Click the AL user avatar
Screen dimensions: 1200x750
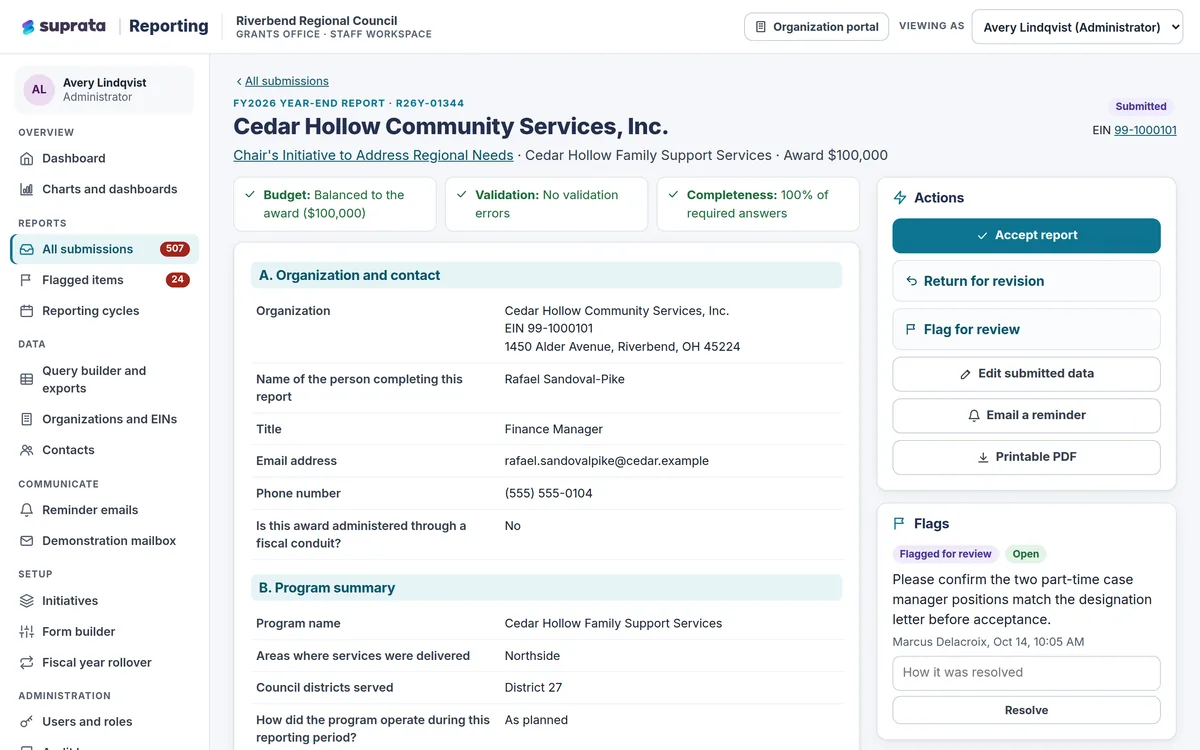39,90
